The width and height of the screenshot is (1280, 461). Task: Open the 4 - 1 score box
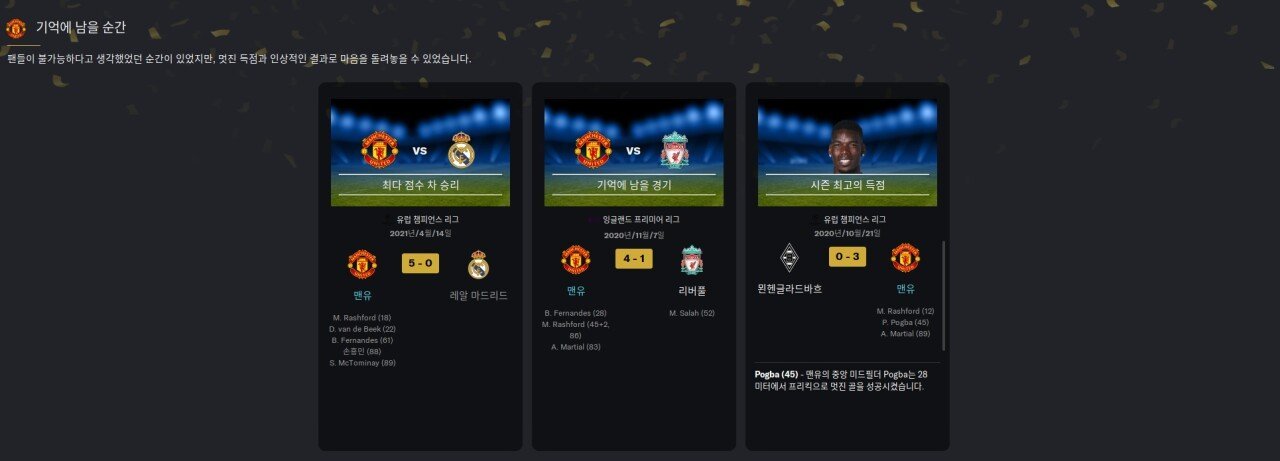coord(634,258)
